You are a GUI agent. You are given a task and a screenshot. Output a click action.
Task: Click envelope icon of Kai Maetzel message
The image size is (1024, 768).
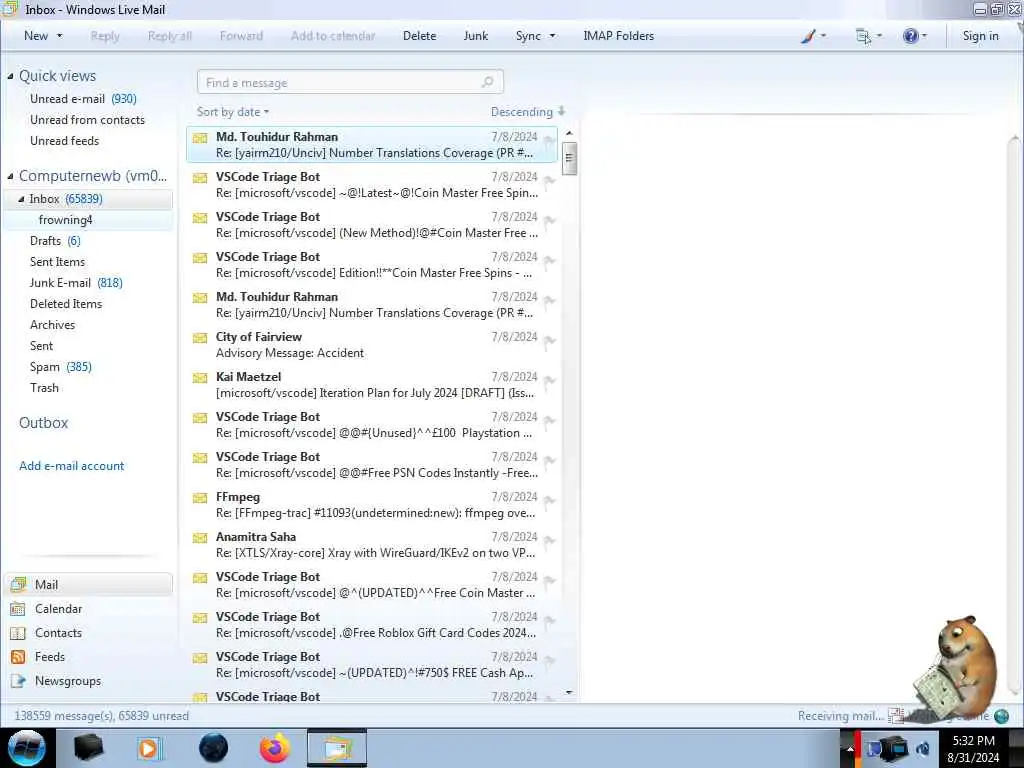[200, 377]
